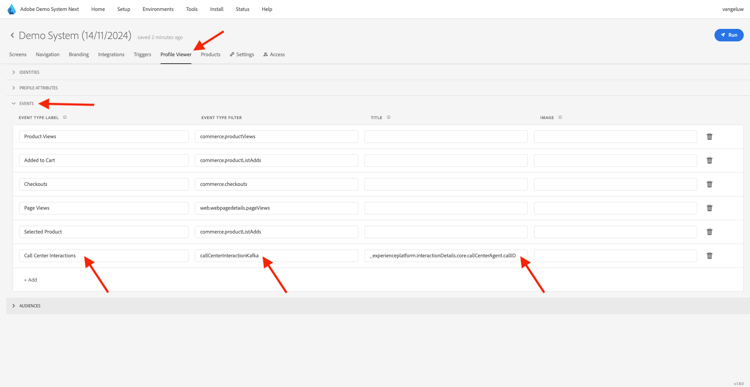Open the Home menu
750x387 pixels.
(x=98, y=9)
